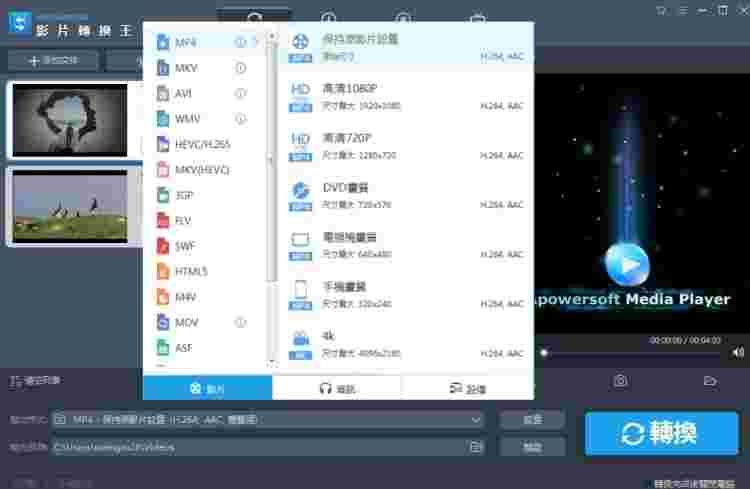Choose the HD 720P preset
Screen dimensions: 750x489
(x=407, y=146)
